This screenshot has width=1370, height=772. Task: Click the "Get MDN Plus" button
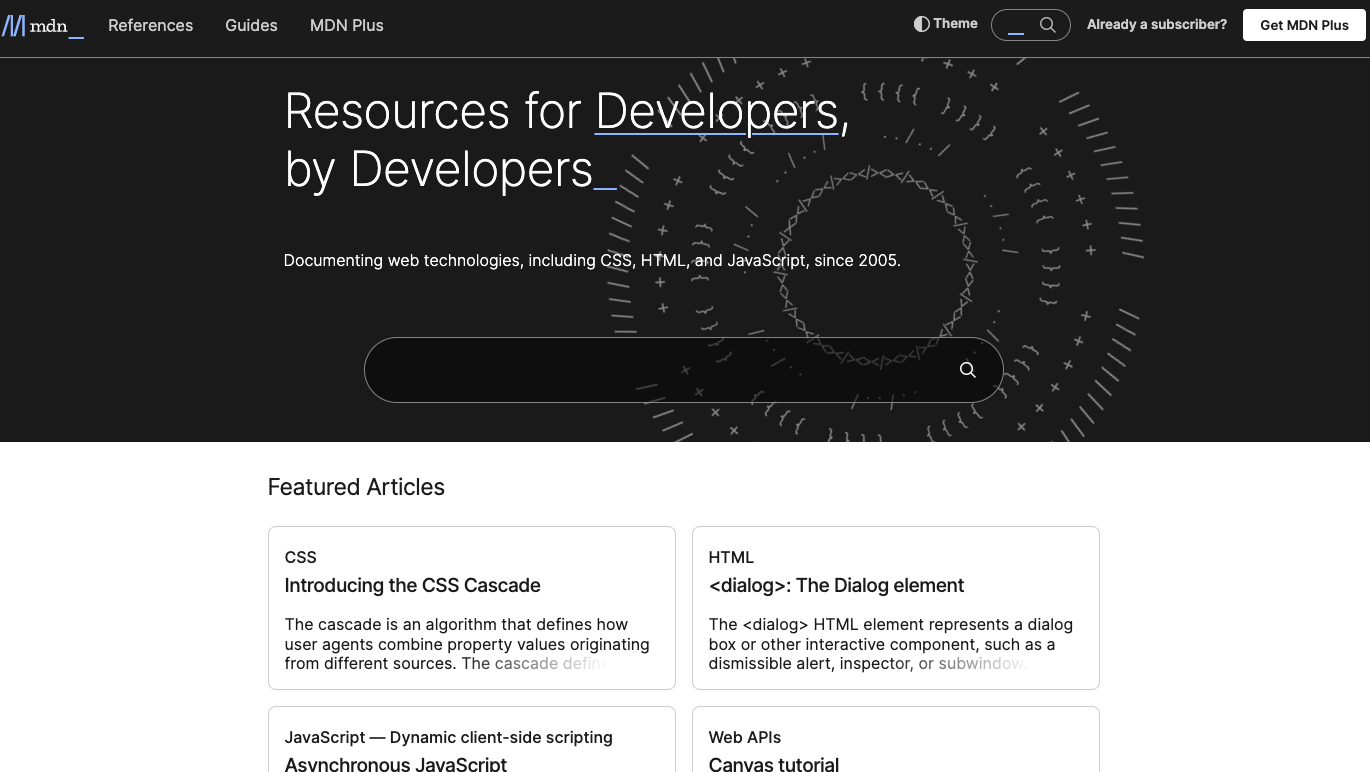[1303, 25]
